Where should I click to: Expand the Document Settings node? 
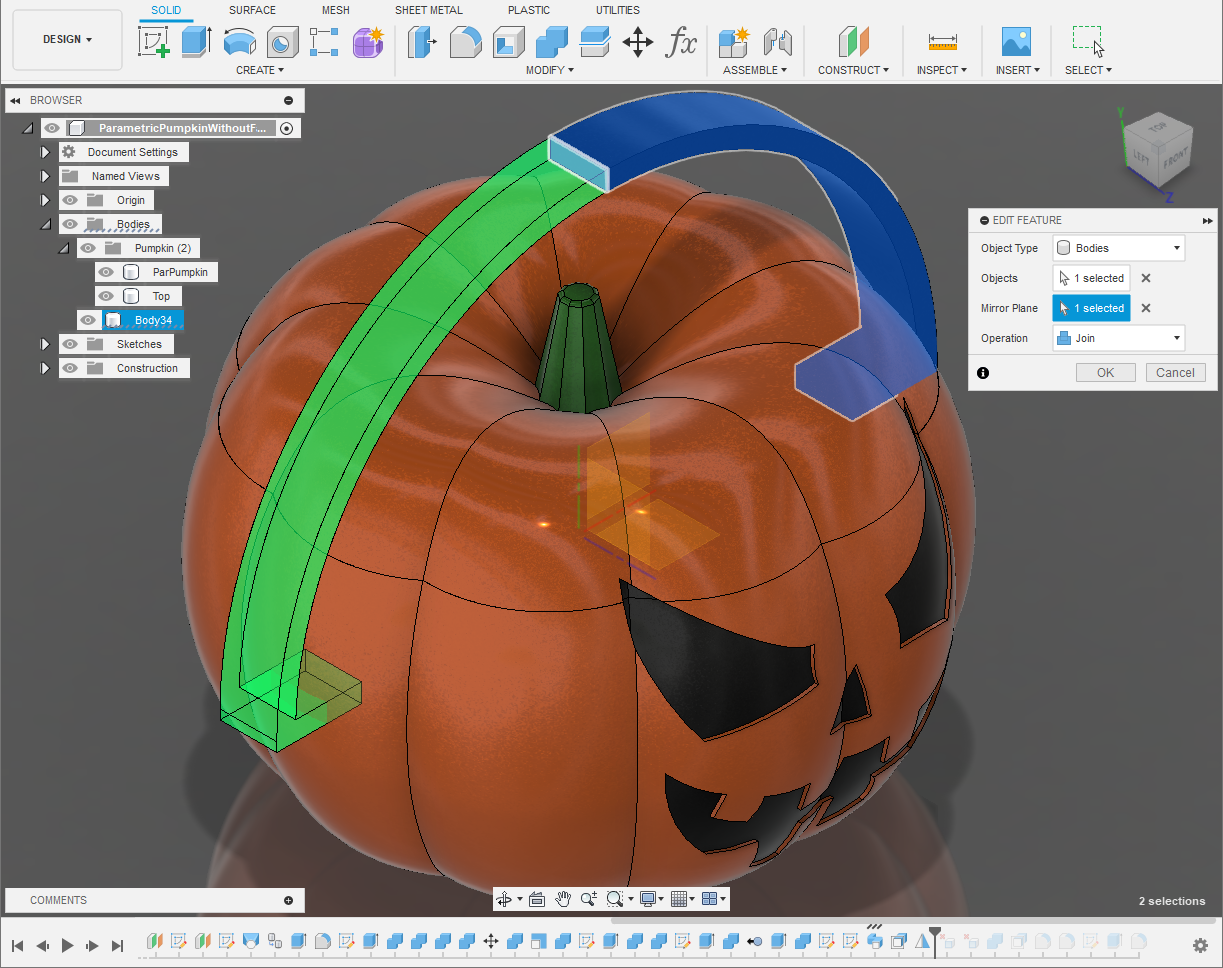pyautogui.click(x=45, y=152)
